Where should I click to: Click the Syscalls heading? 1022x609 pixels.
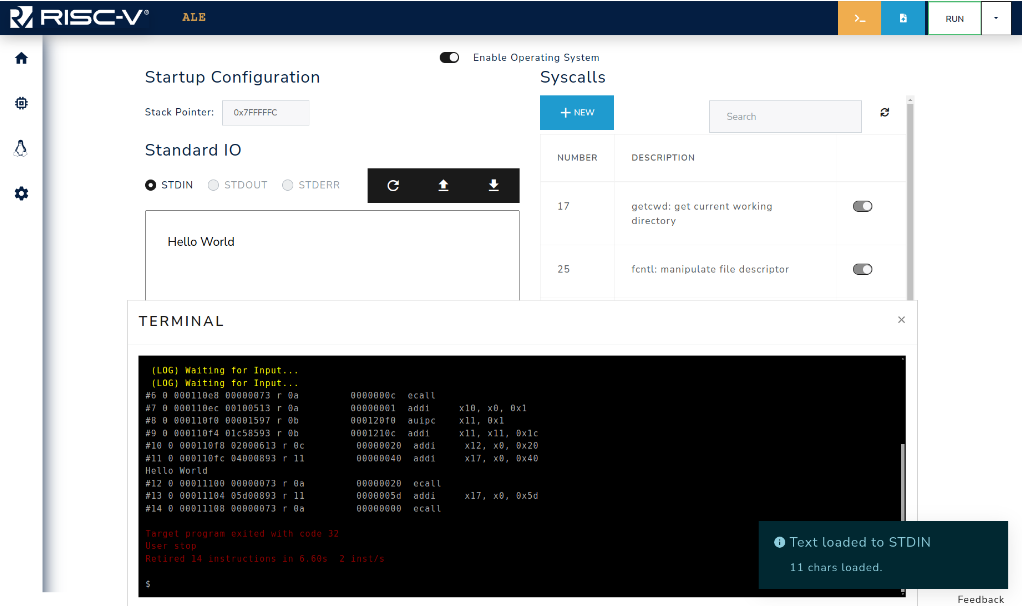573,78
